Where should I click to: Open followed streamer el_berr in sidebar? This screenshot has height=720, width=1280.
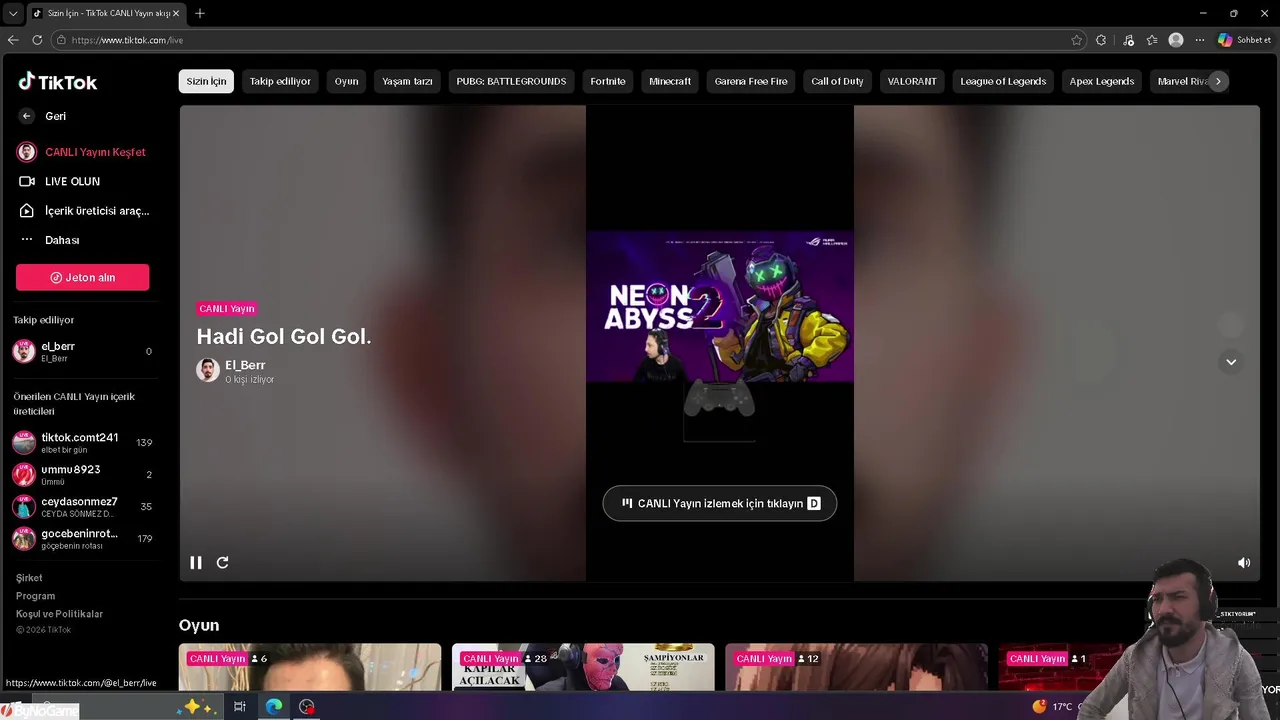[82, 351]
